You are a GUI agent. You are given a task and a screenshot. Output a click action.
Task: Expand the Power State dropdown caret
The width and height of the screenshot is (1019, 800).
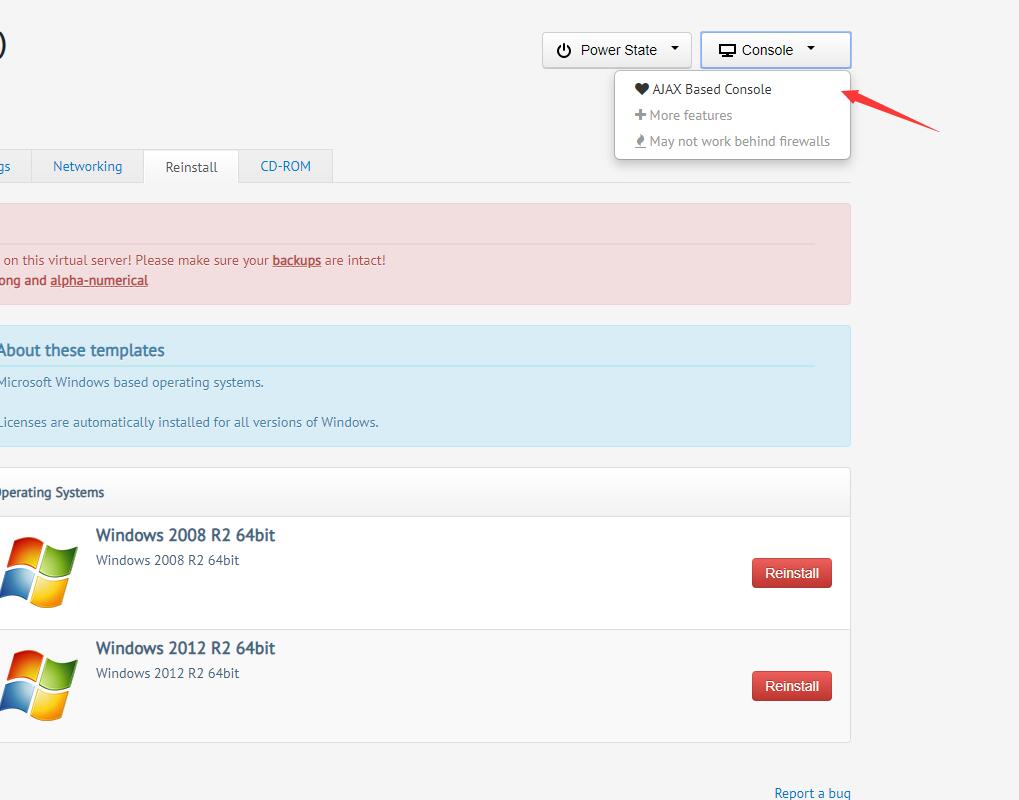tap(675, 48)
